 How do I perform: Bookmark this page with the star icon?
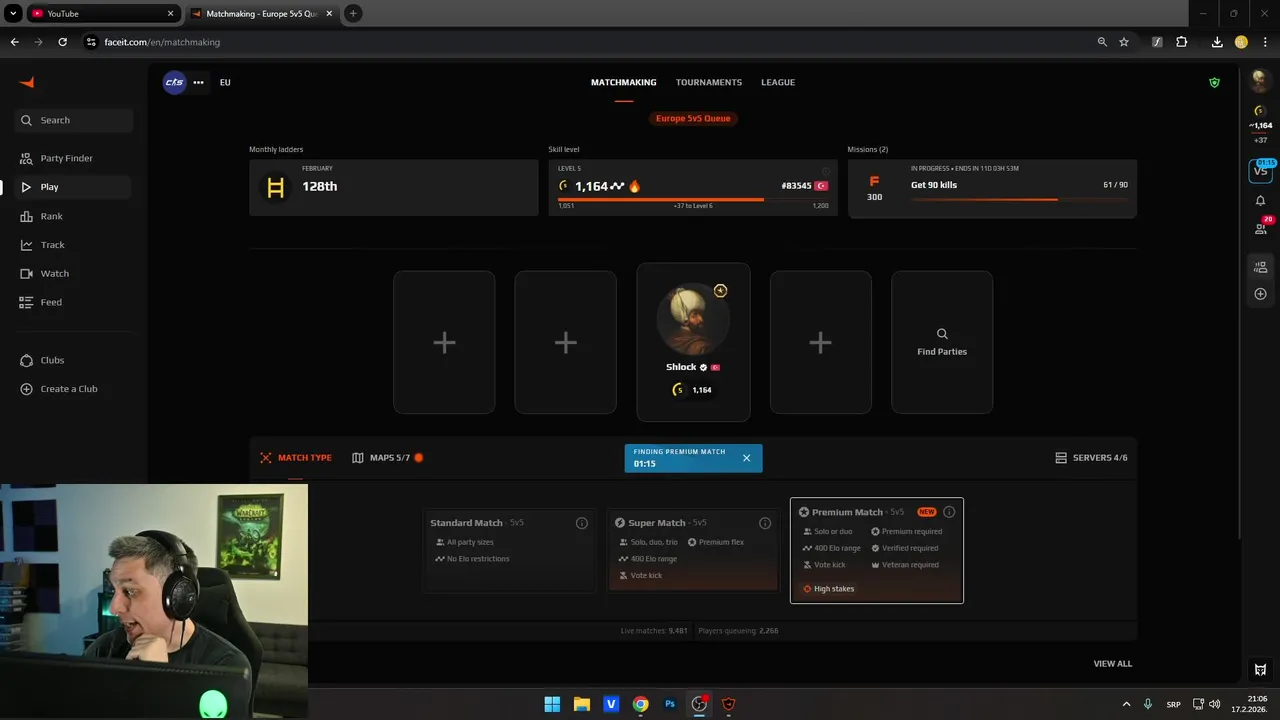coord(1124,42)
